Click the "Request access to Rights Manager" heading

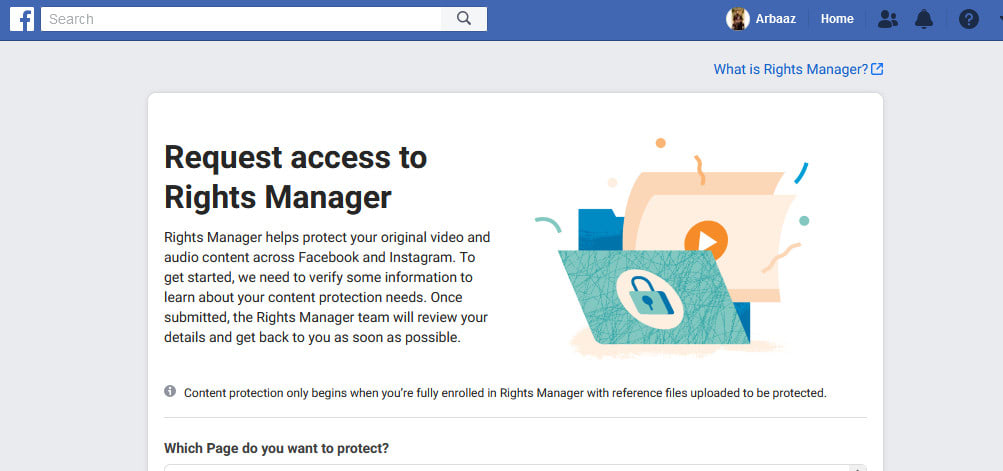coord(295,176)
